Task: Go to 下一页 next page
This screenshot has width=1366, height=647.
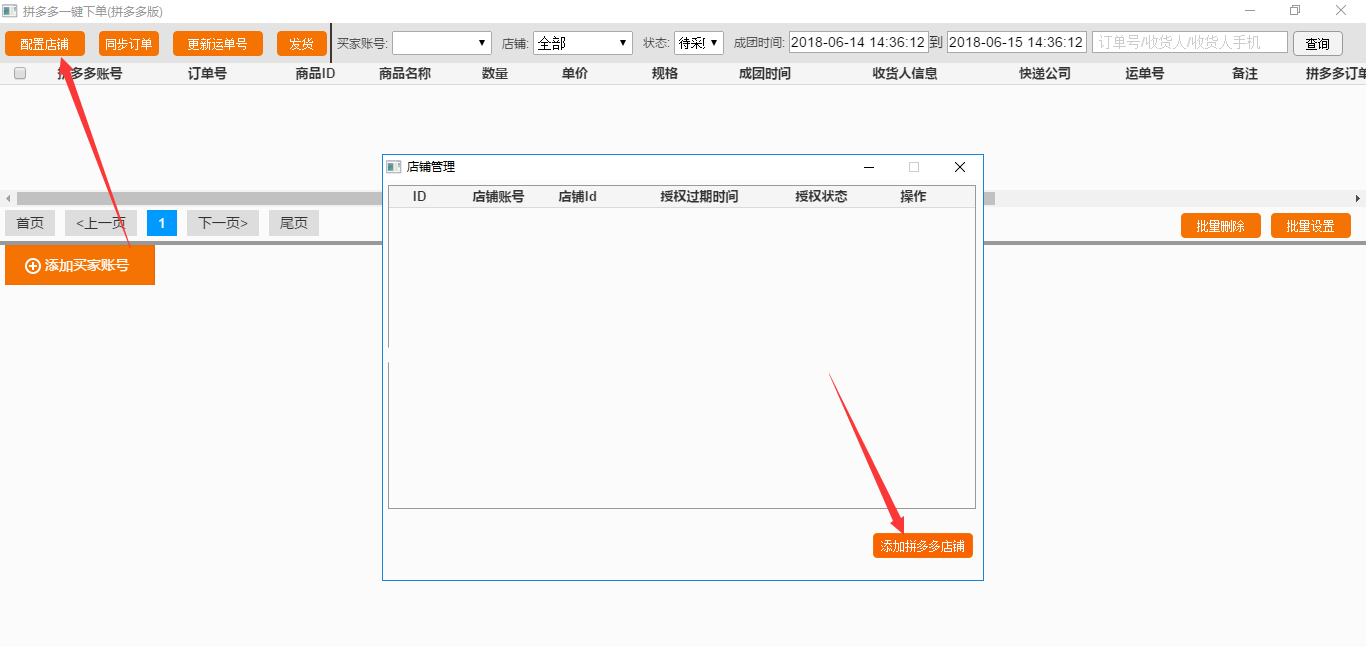Action: [x=223, y=223]
